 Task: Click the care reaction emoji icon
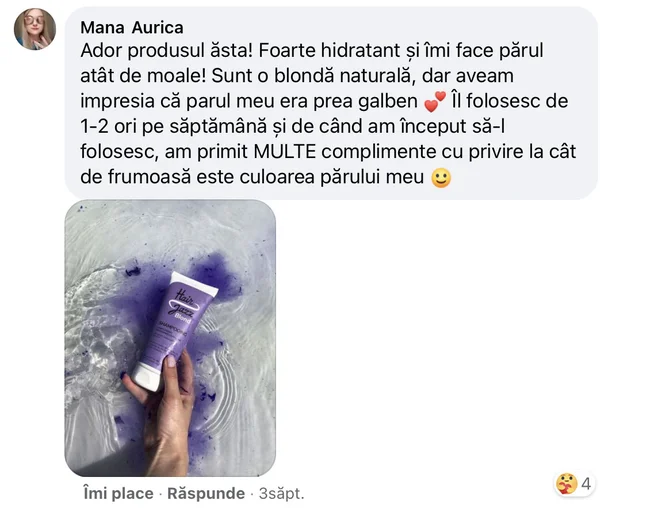567,484
